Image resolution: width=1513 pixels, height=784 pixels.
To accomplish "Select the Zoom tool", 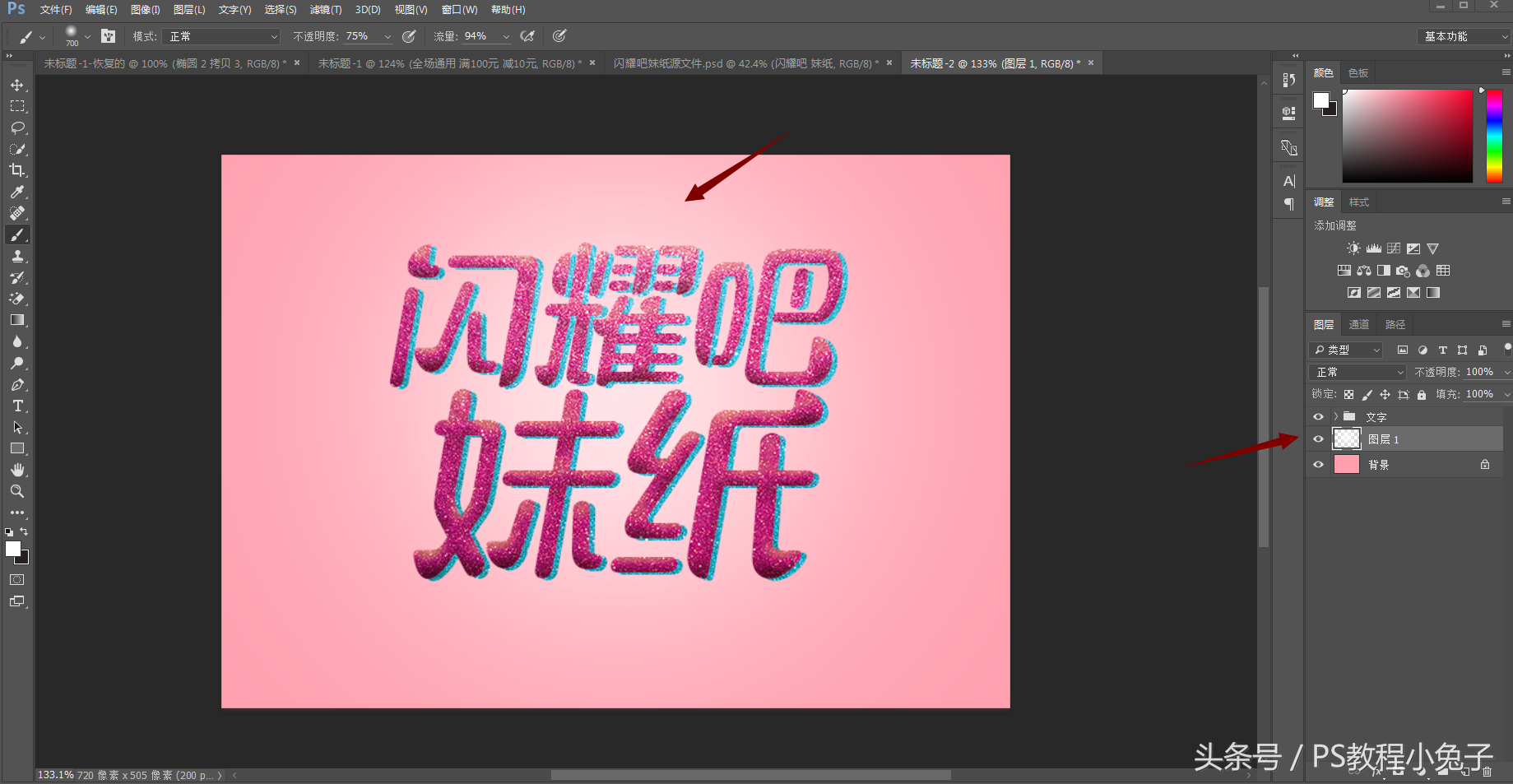I will (17, 491).
